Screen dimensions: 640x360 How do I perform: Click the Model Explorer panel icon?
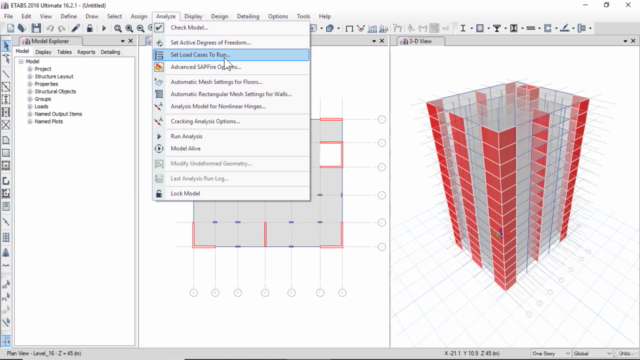(26, 41)
